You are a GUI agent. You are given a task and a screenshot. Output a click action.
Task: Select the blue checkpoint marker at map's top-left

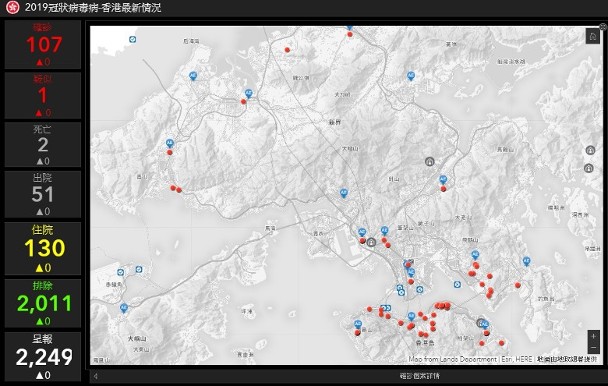133,40
